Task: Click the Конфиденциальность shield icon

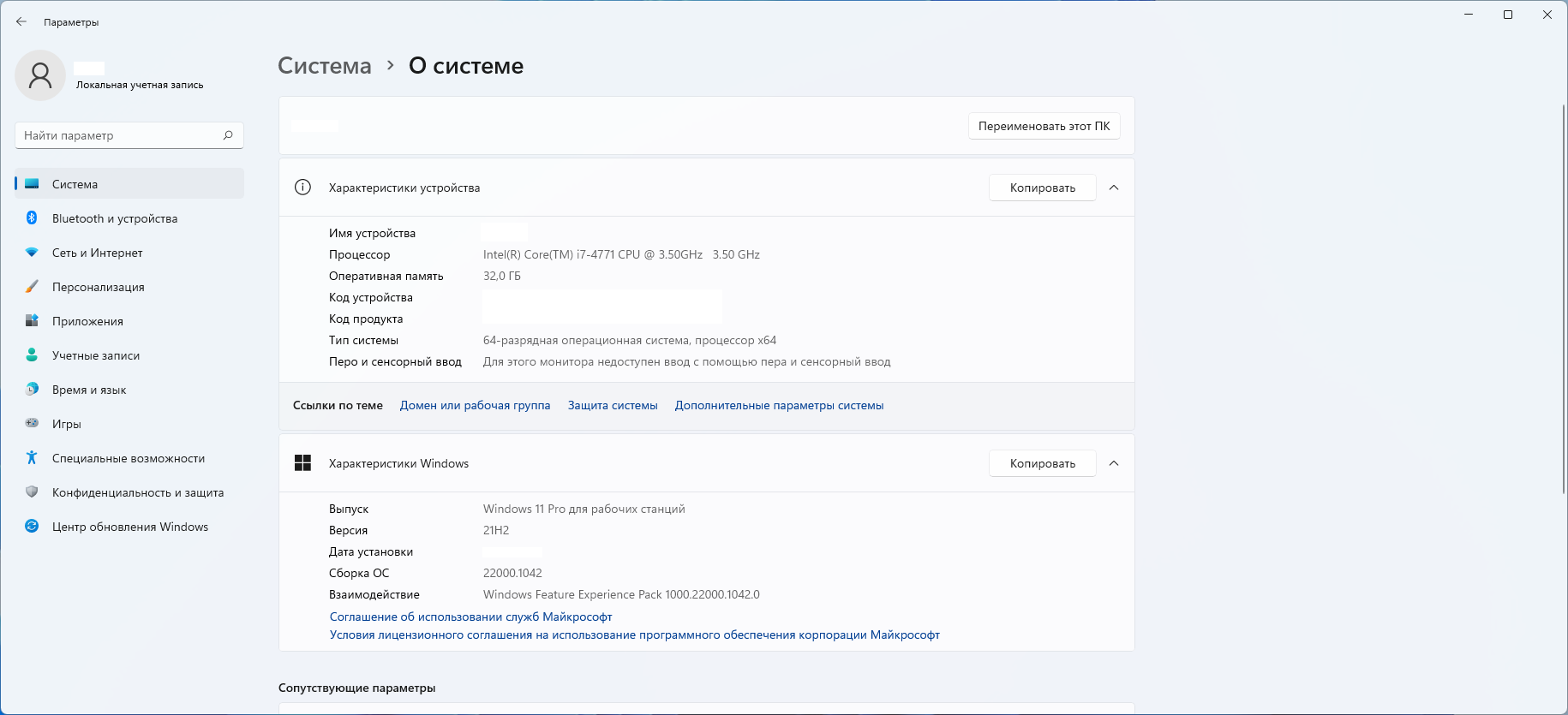Action: 32,492
